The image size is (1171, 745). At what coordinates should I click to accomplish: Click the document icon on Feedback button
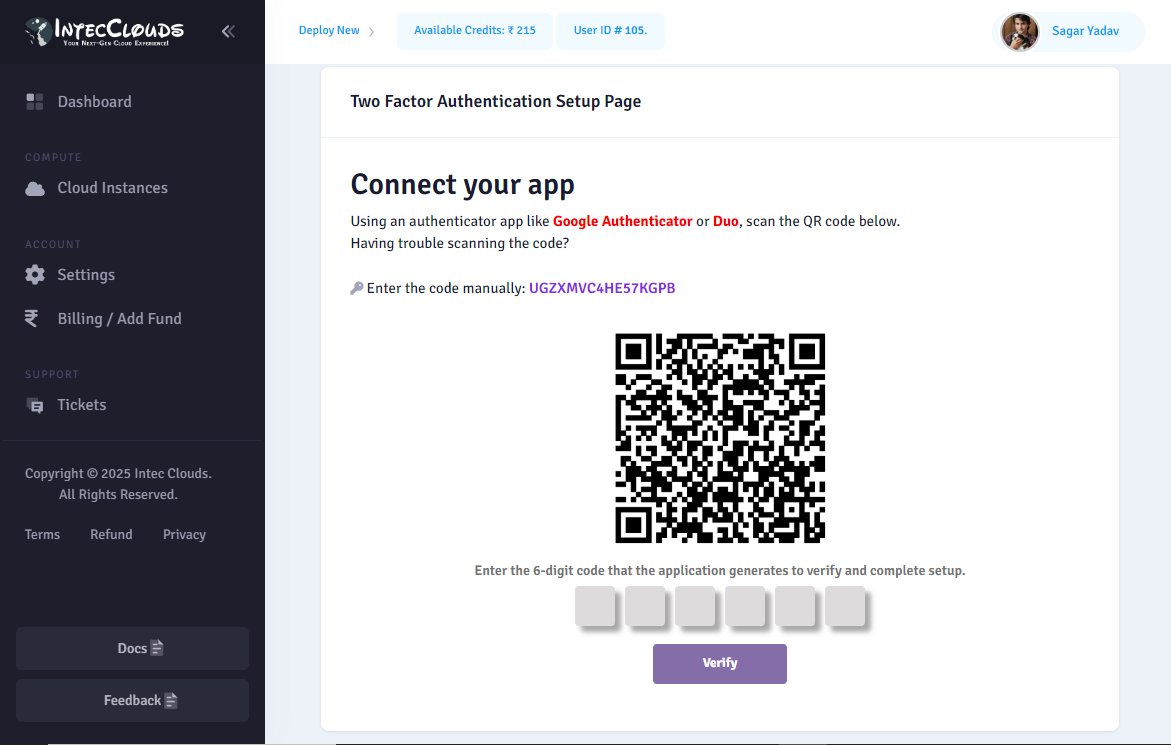tap(171, 700)
